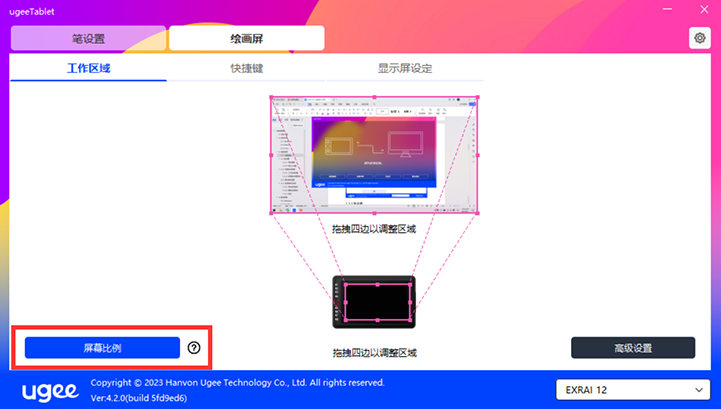Click the ugee logo in footer
Screen dimensions: 721x409
50,392
